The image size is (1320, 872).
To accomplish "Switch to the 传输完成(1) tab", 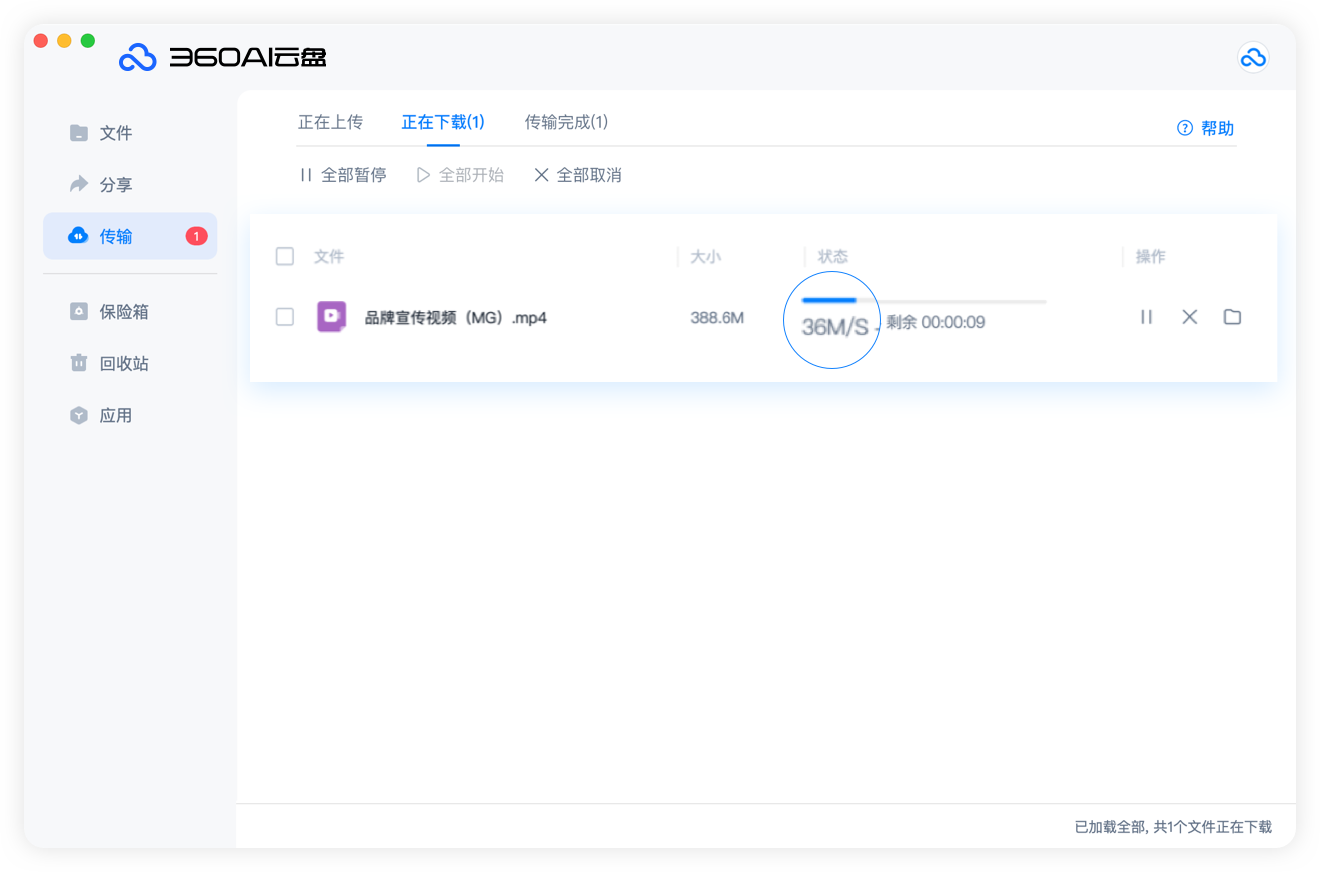I will [x=566, y=122].
